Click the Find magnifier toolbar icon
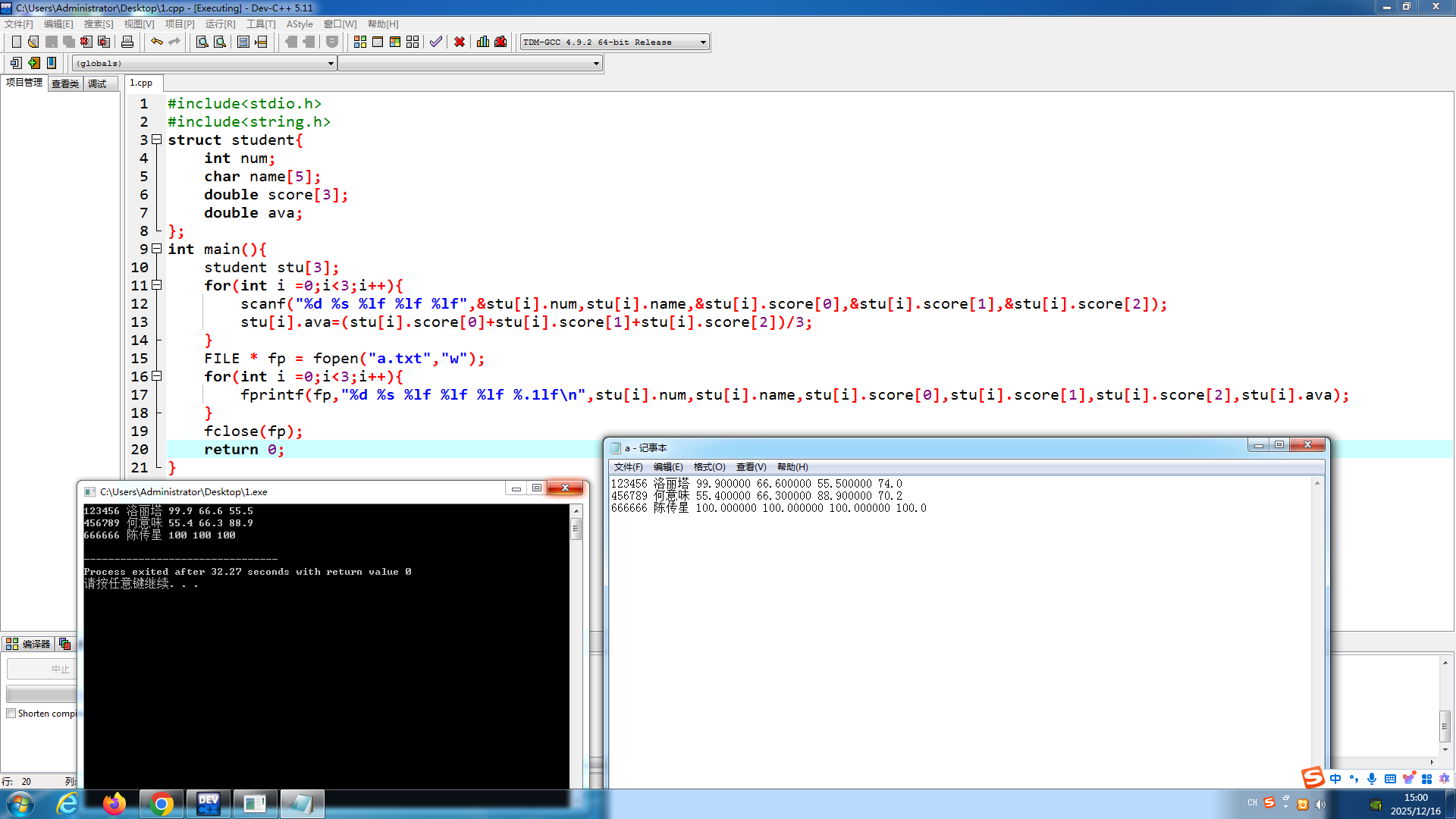The width and height of the screenshot is (1456, 819). coord(202,42)
